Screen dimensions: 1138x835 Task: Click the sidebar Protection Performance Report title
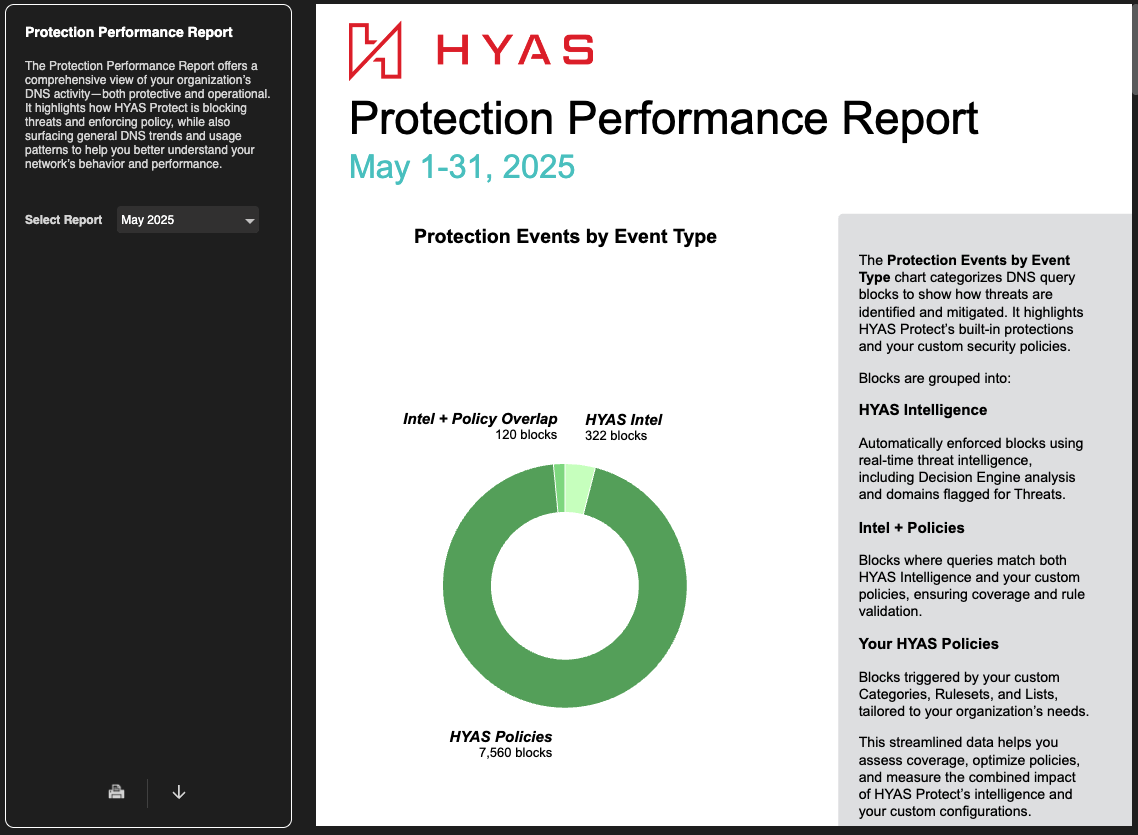click(x=129, y=32)
